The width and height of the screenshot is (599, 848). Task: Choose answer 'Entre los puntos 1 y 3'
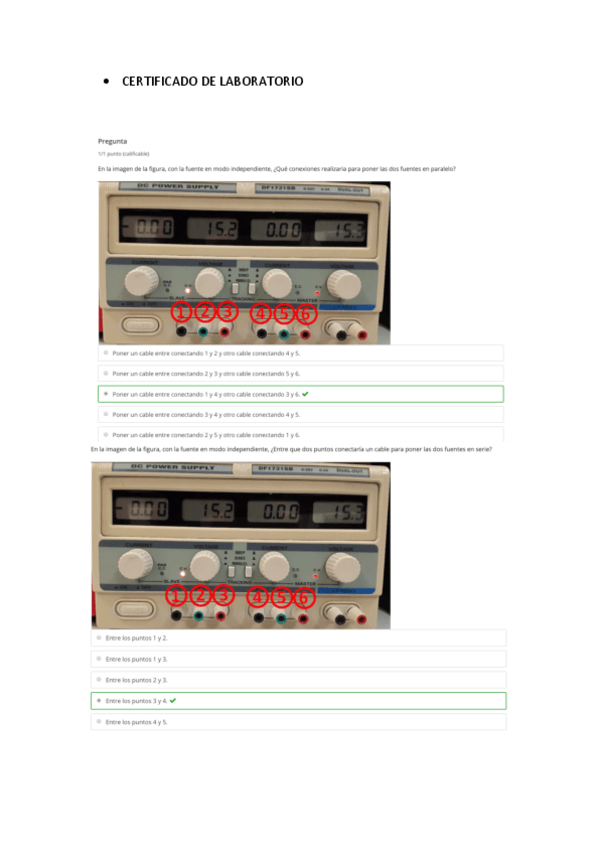click(x=298, y=659)
